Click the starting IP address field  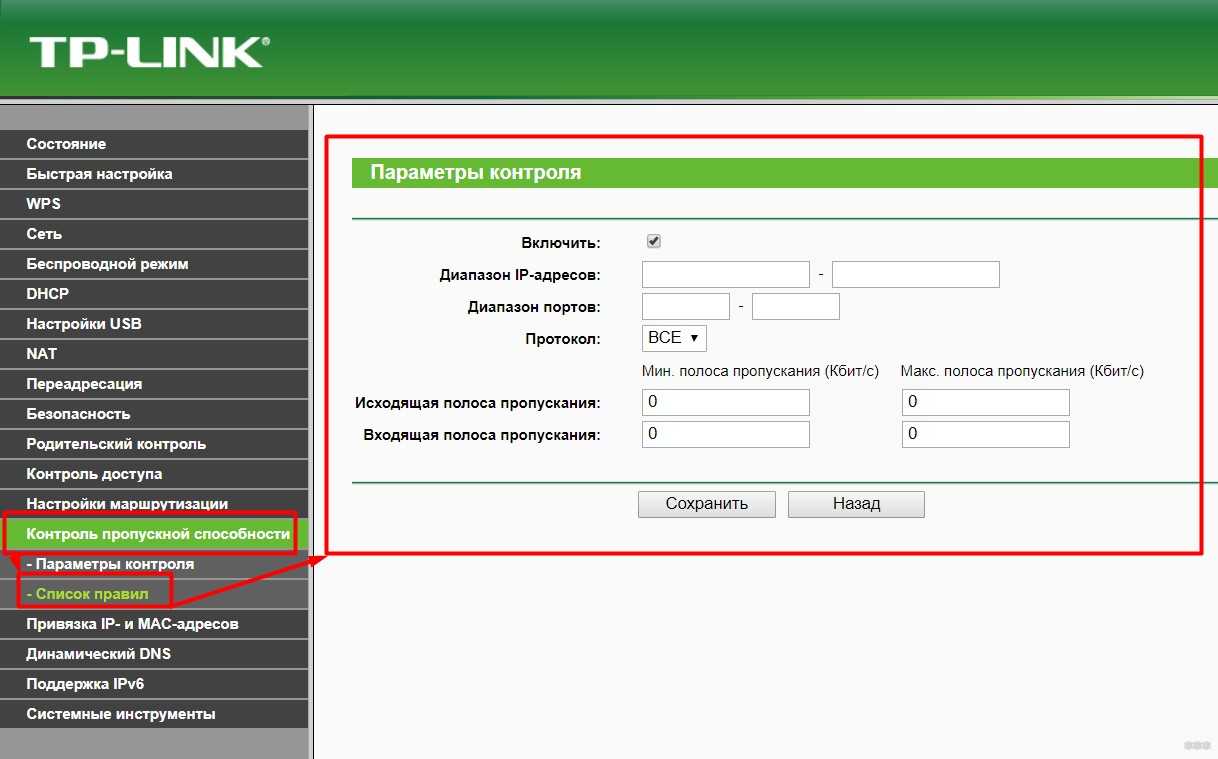pyautogui.click(x=726, y=274)
